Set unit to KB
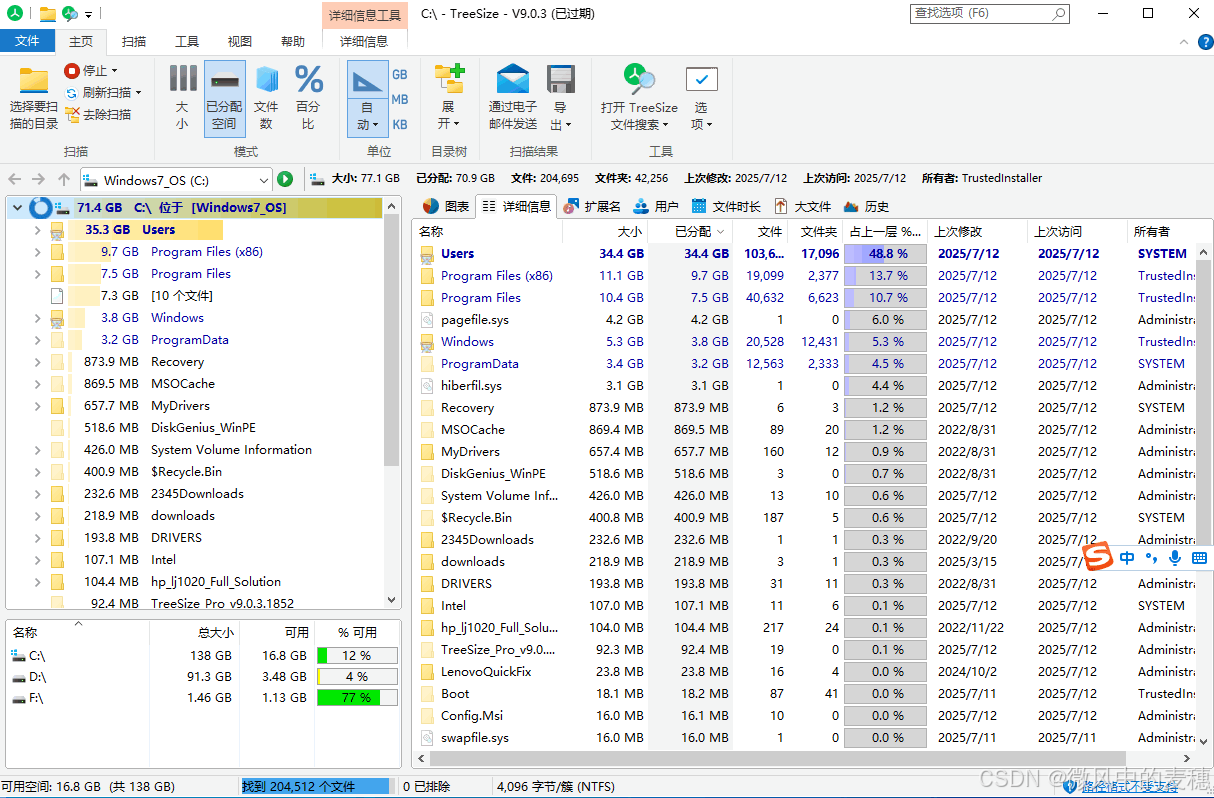1214x798 pixels. coord(400,125)
